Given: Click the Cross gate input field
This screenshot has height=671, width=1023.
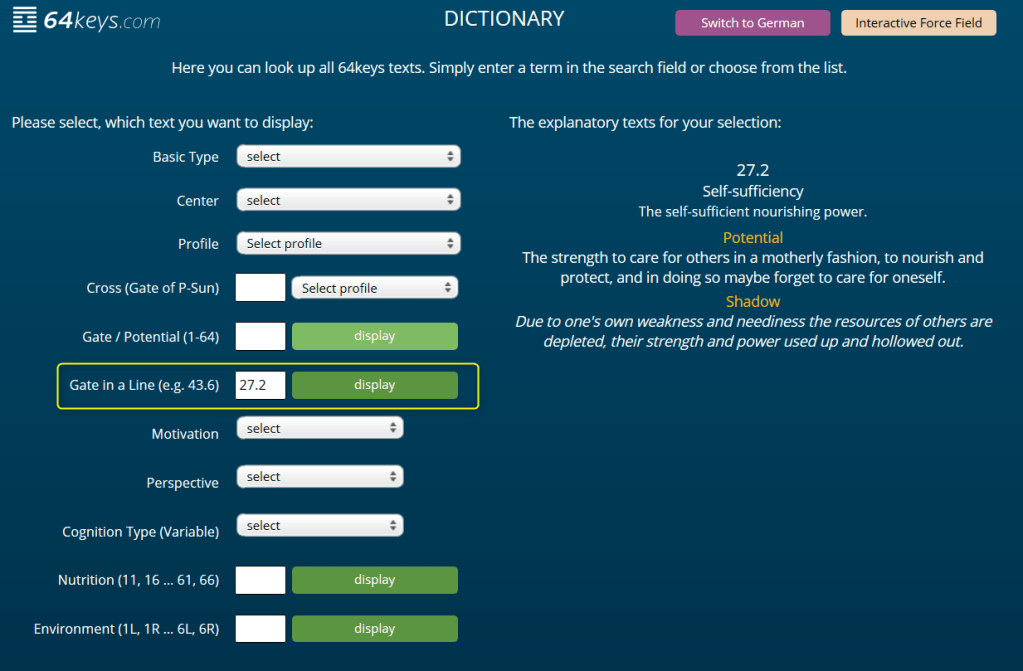Looking at the screenshot, I should (260, 288).
